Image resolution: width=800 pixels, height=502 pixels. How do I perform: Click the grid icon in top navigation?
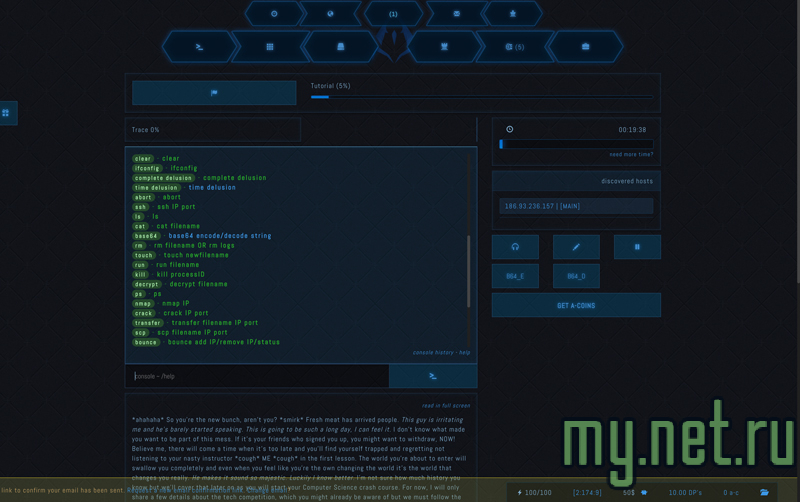pyautogui.click(x=270, y=46)
